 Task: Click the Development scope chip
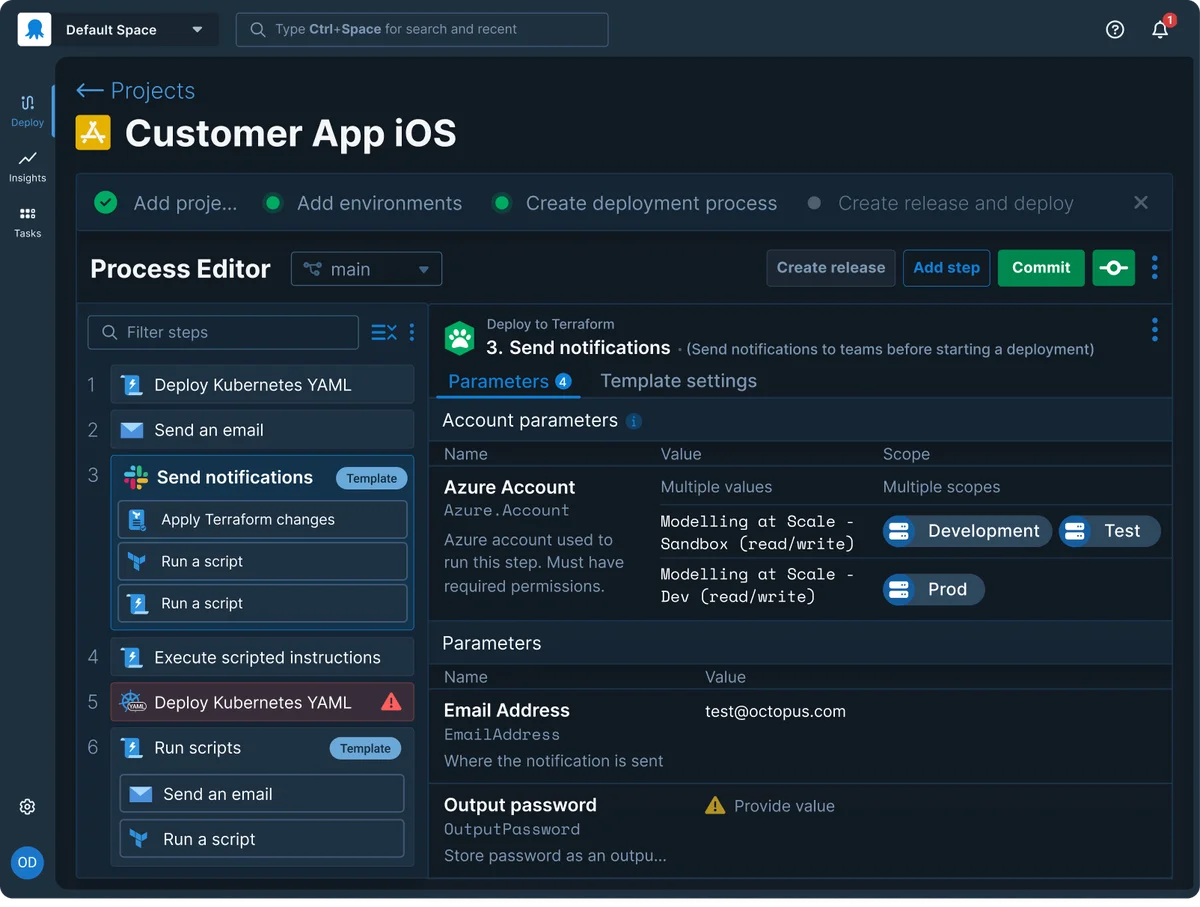(x=968, y=531)
